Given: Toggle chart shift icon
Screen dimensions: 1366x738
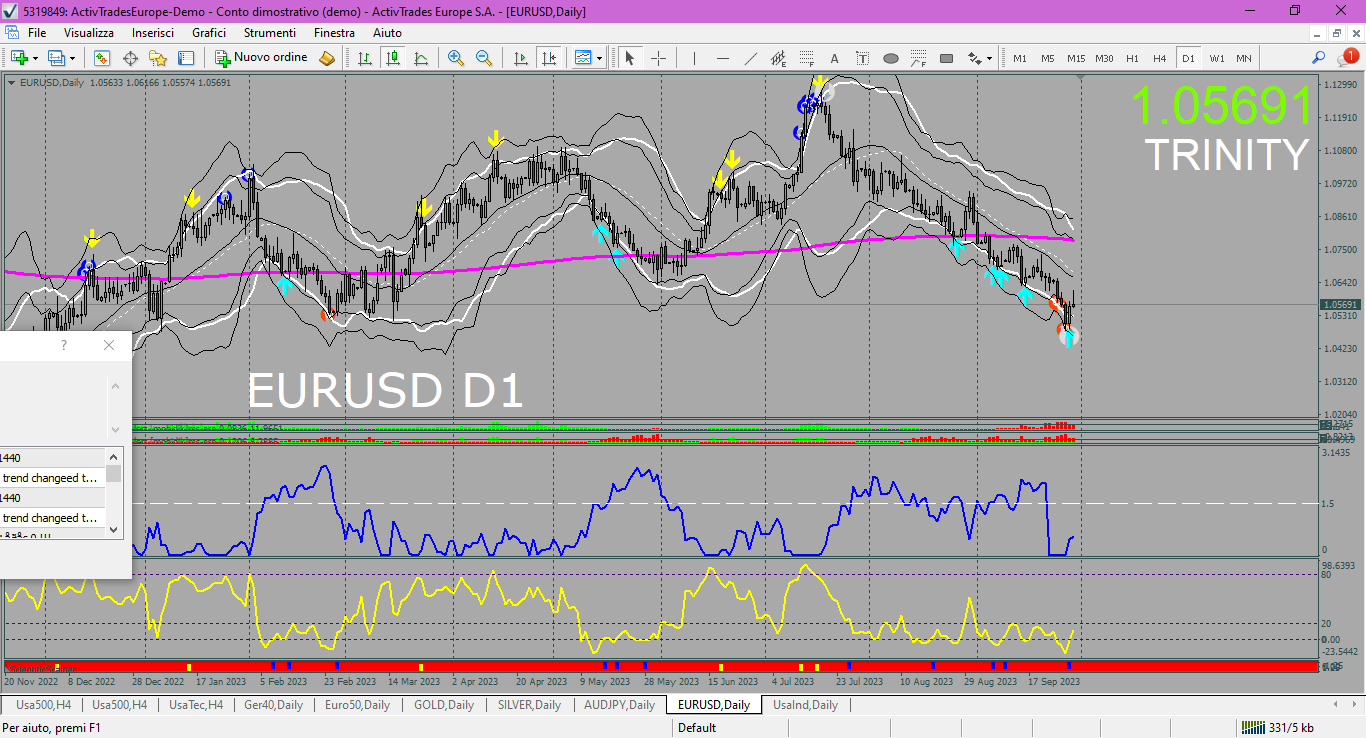Looking at the screenshot, I should point(548,58).
